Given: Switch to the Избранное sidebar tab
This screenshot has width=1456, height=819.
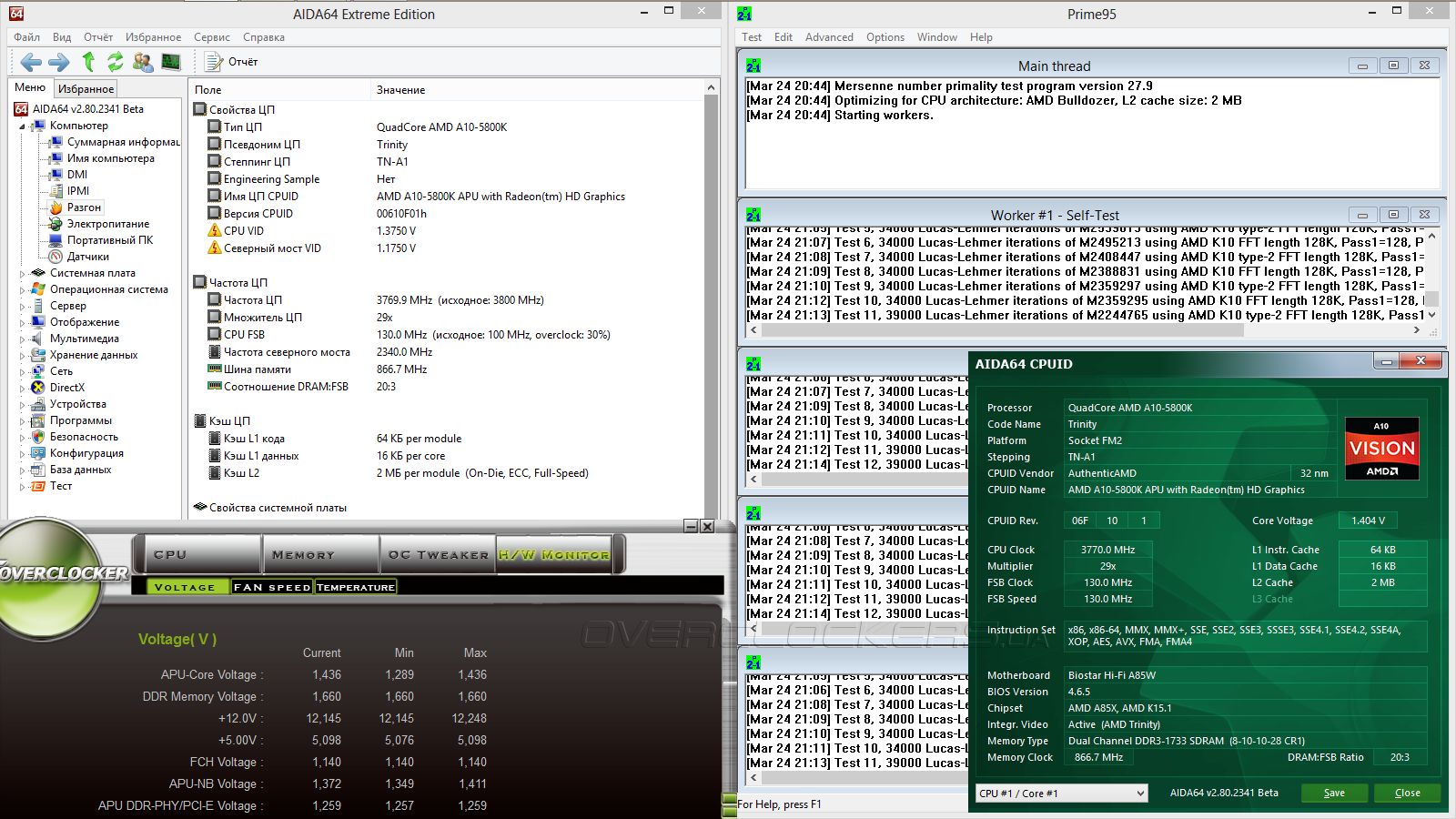Looking at the screenshot, I should pyautogui.click(x=86, y=89).
